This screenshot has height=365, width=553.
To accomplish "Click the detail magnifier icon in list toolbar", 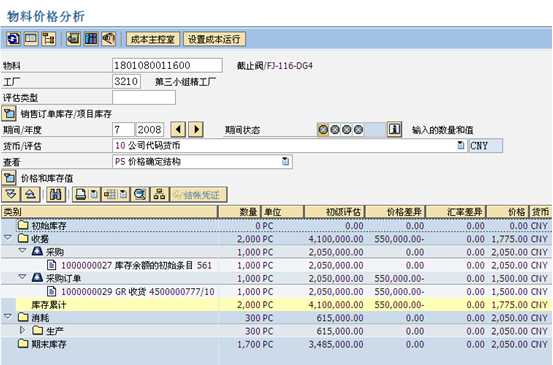I will (140, 195).
